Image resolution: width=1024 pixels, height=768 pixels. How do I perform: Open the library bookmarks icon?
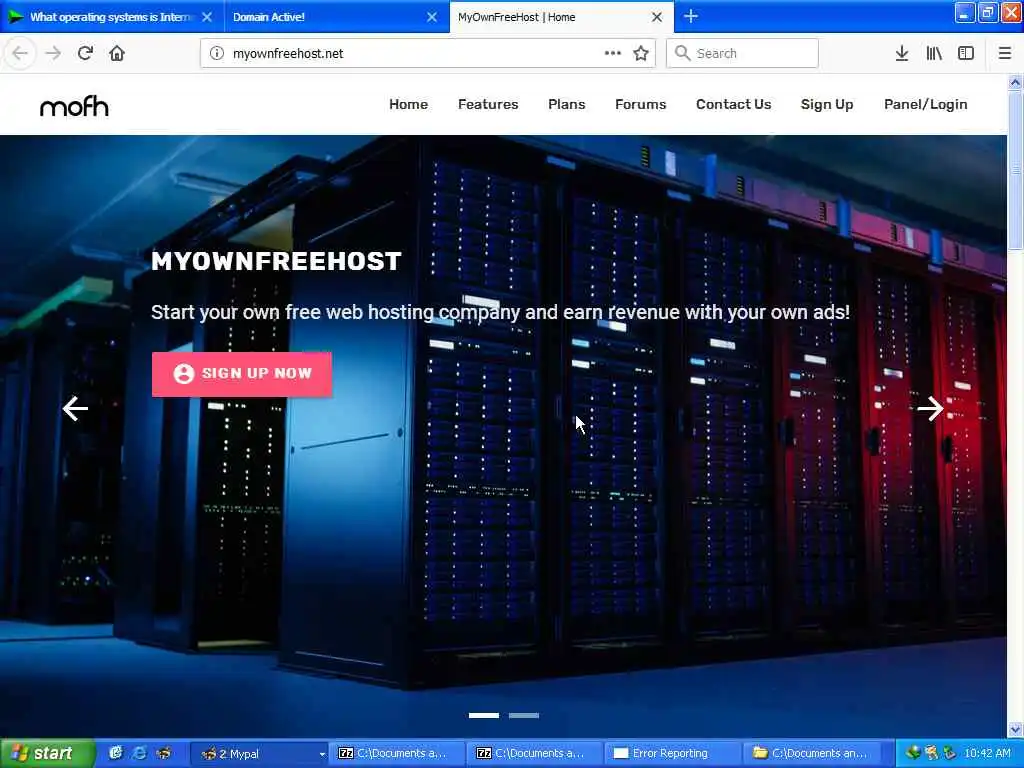click(934, 54)
